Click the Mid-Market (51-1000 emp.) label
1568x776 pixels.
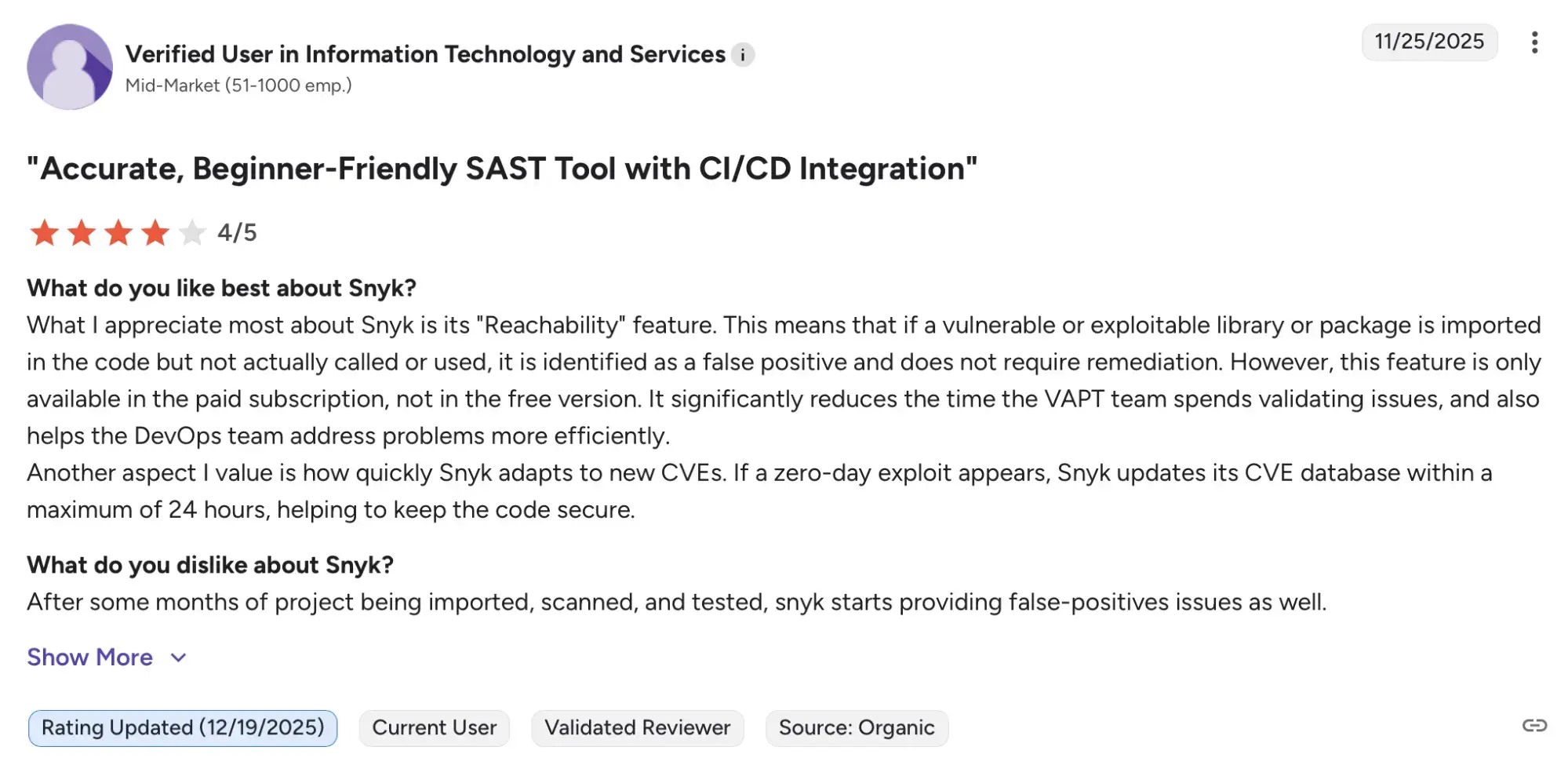tap(238, 86)
